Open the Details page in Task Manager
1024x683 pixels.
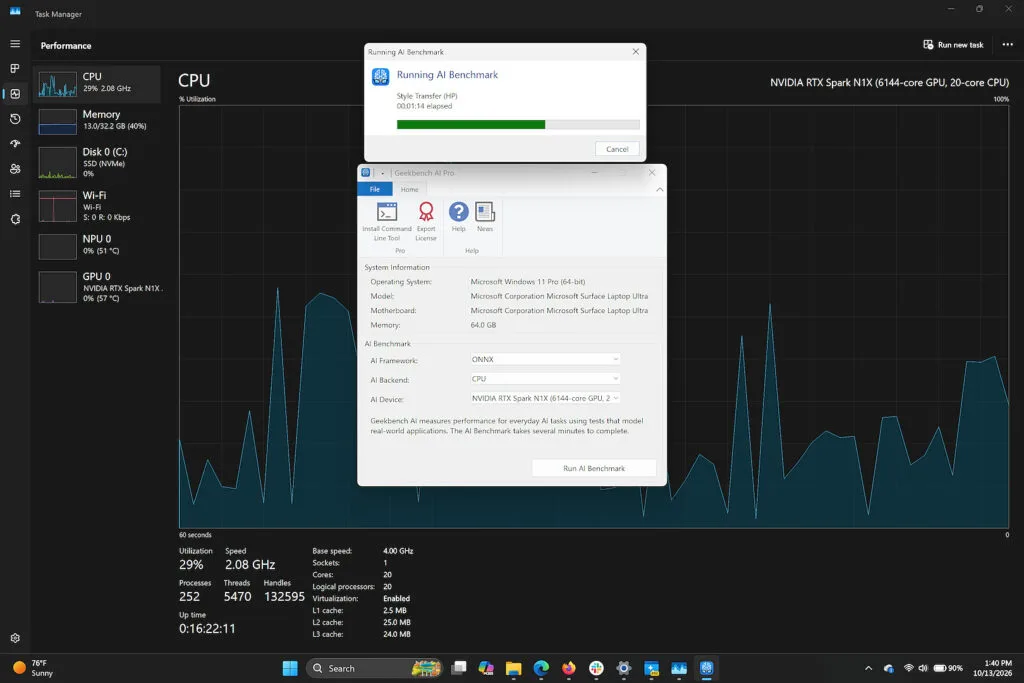pyautogui.click(x=15, y=194)
